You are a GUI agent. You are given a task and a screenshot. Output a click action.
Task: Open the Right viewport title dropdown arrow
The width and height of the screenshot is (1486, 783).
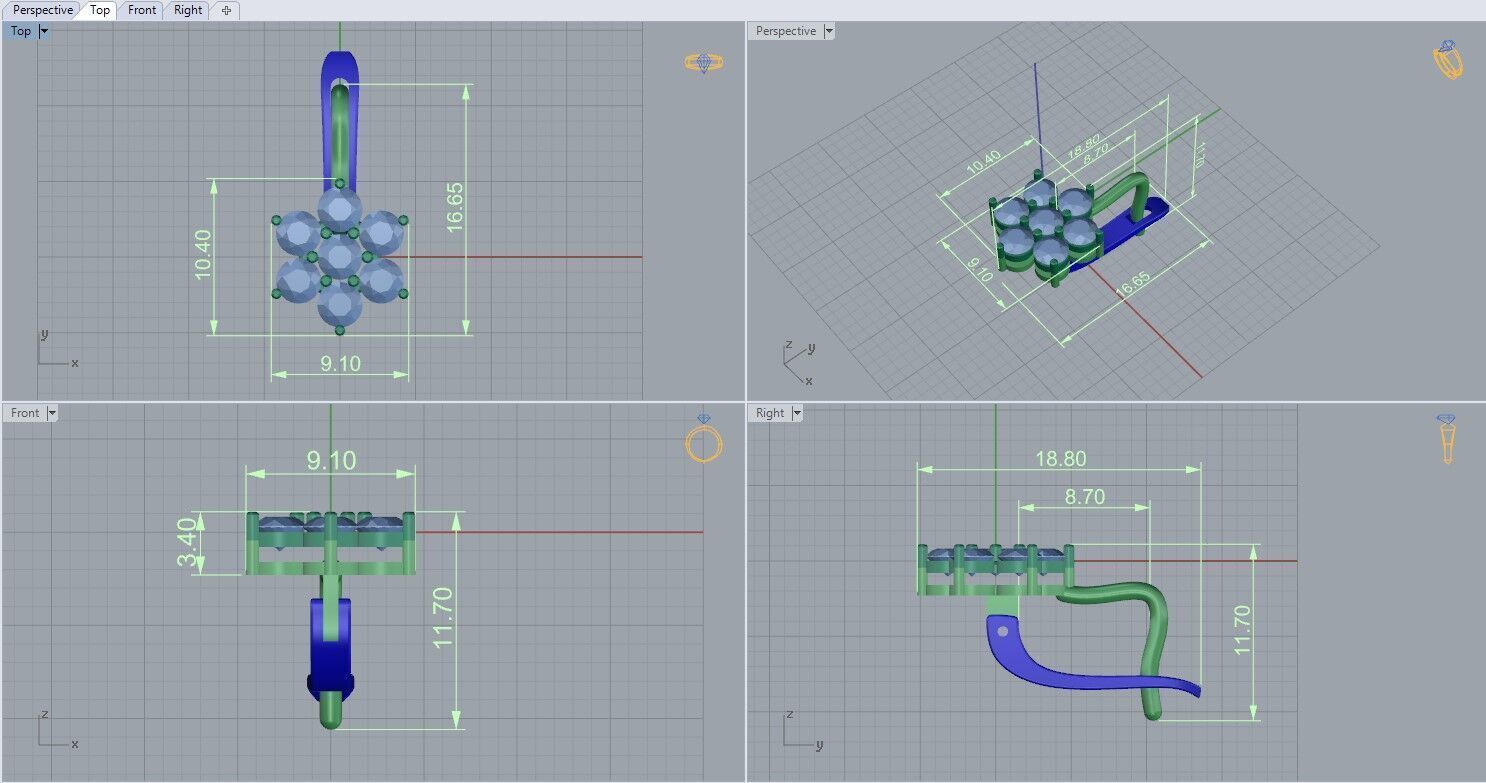[x=797, y=413]
